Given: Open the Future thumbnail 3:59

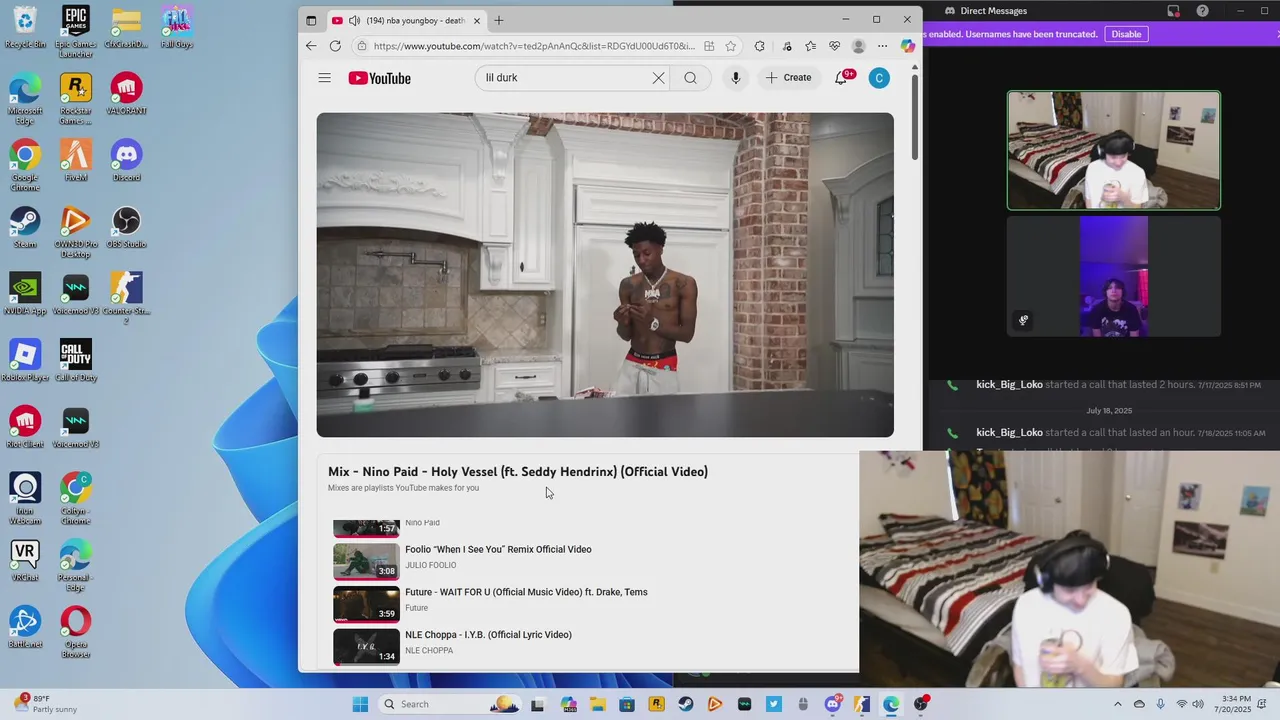Looking at the screenshot, I should (x=366, y=604).
